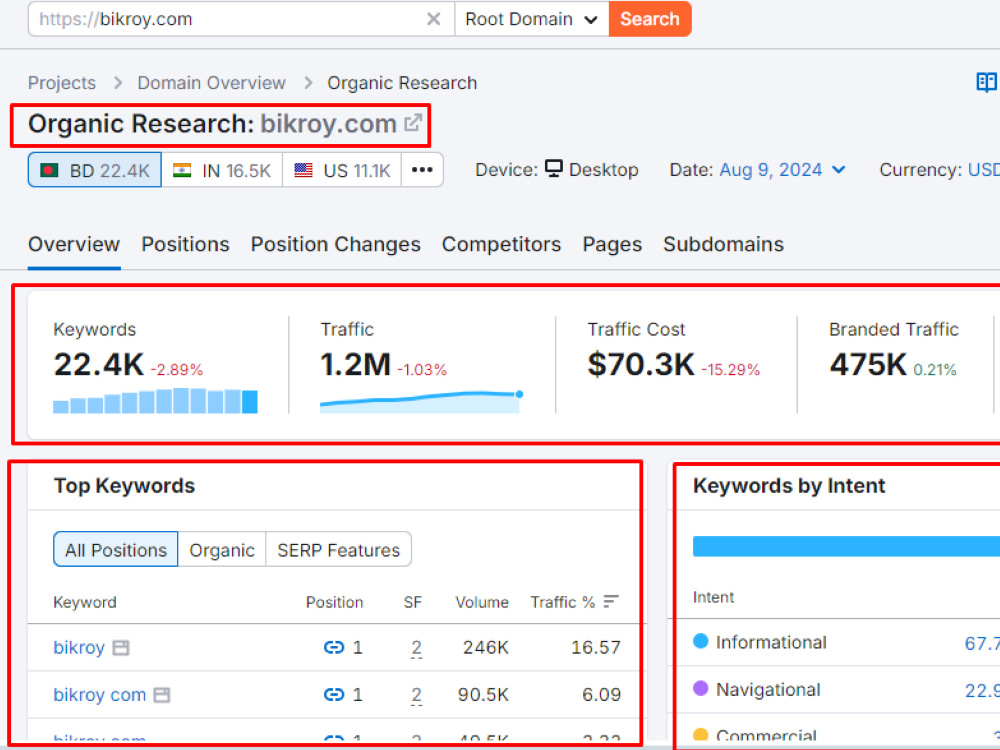Open the Competitors tab
Viewport: 1000px width, 750px height.
click(501, 244)
